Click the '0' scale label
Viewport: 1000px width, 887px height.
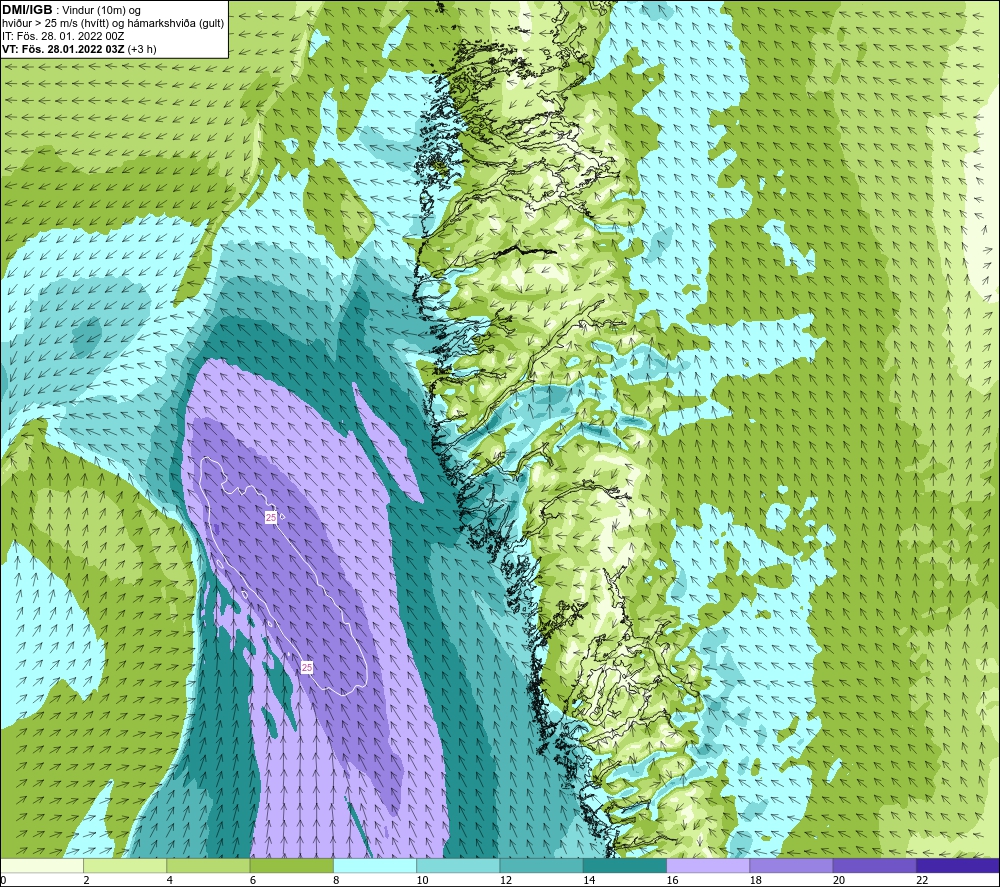point(3,880)
